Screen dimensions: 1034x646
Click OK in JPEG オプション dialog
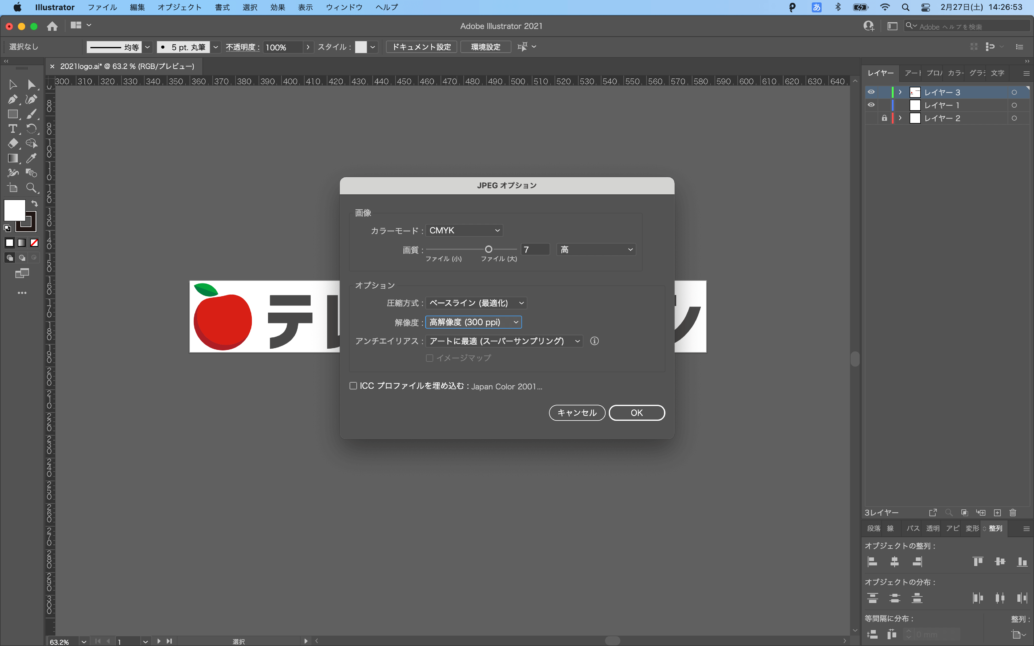636,413
